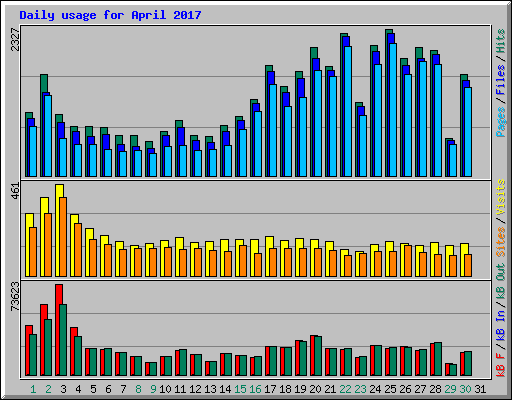
Task: Click the cyan Pages bar for day 29
Action: click(x=453, y=160)
